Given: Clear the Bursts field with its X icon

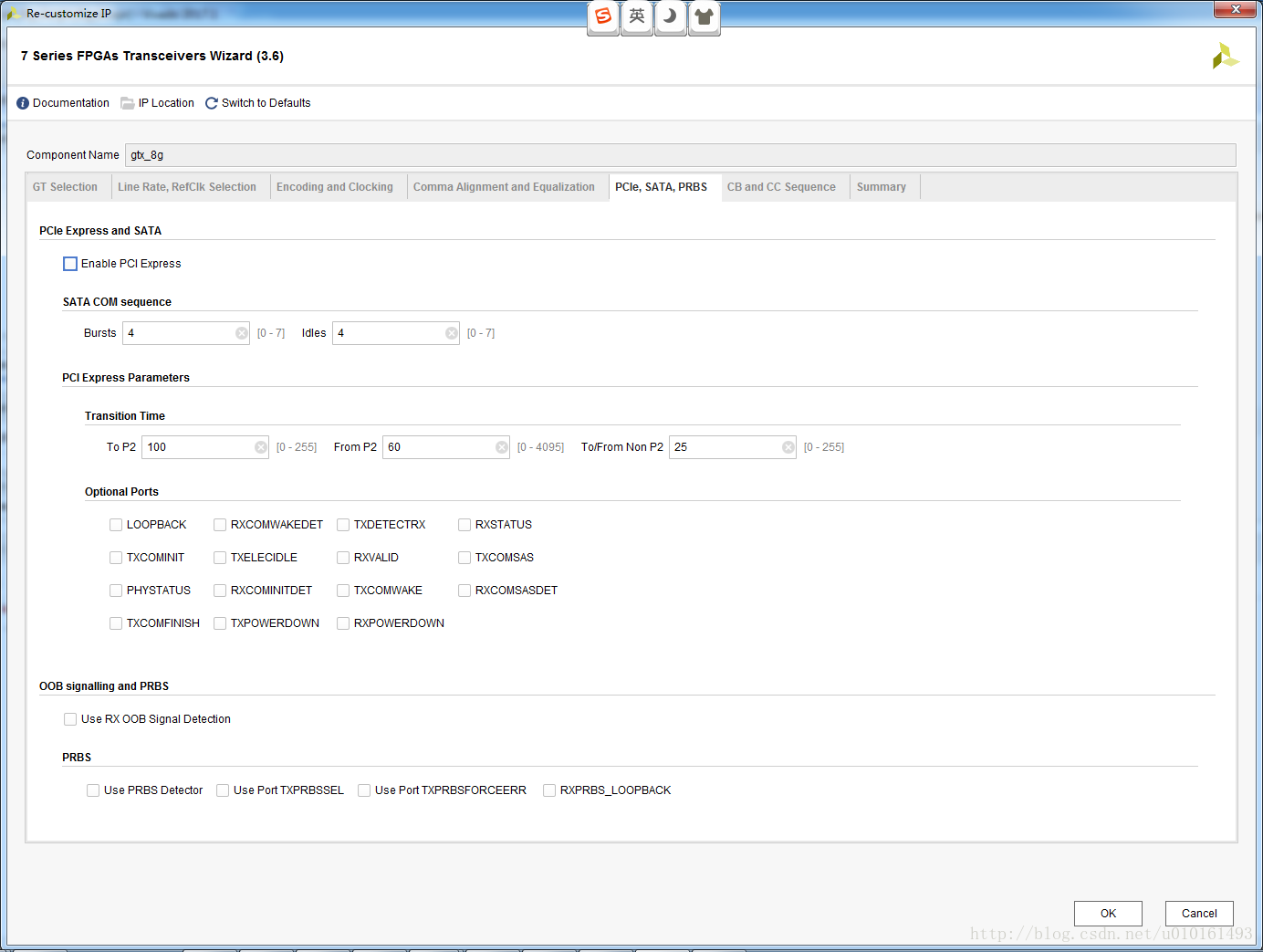Looking at the screenshot, I should pyautogui.click(x=242, y=333).
